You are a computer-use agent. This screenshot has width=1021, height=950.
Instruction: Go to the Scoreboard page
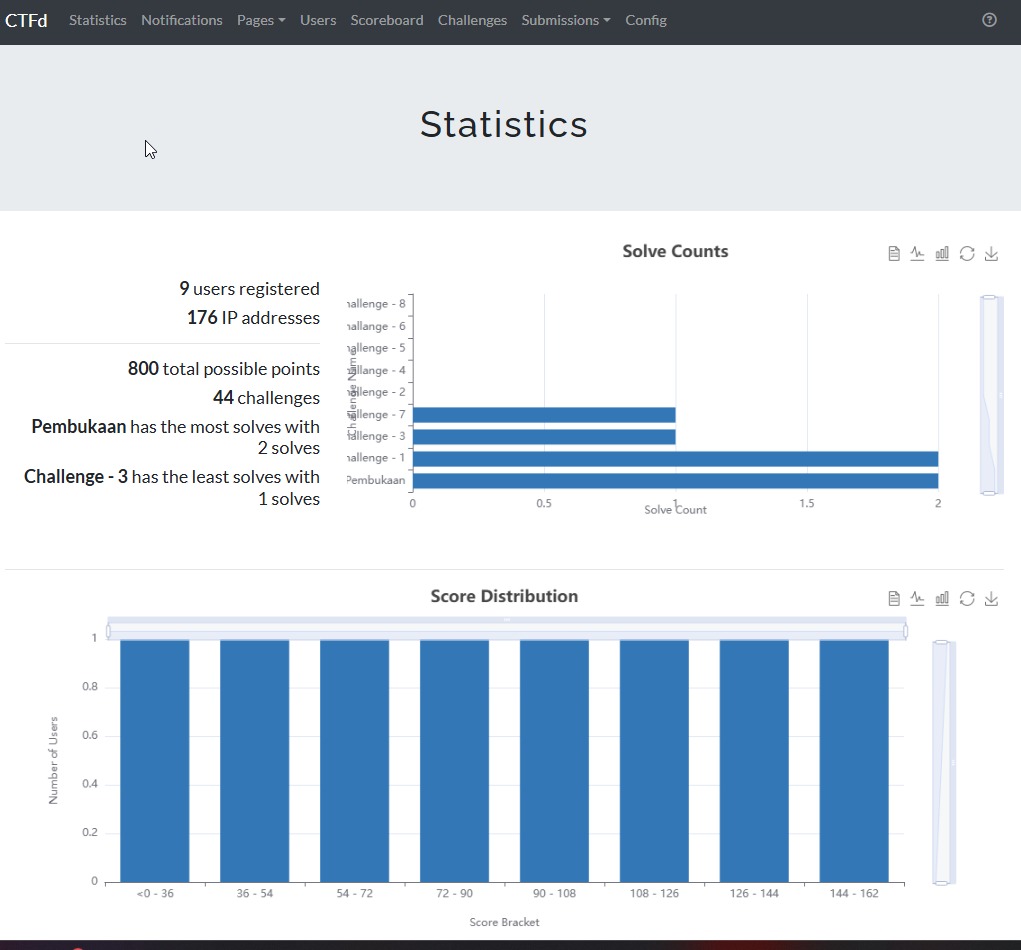click(386, 20)
